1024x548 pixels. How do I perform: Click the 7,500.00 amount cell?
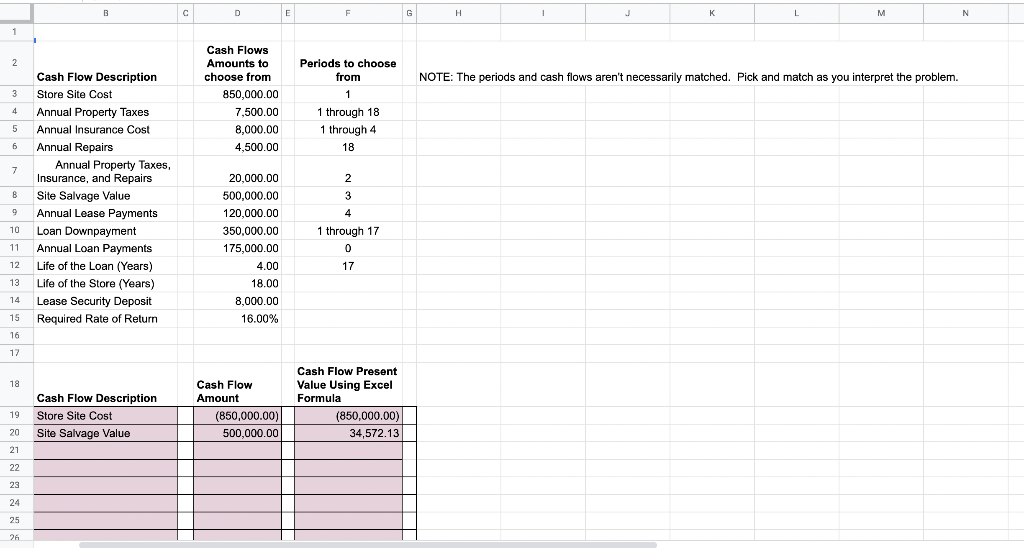(x=238, y=112)
